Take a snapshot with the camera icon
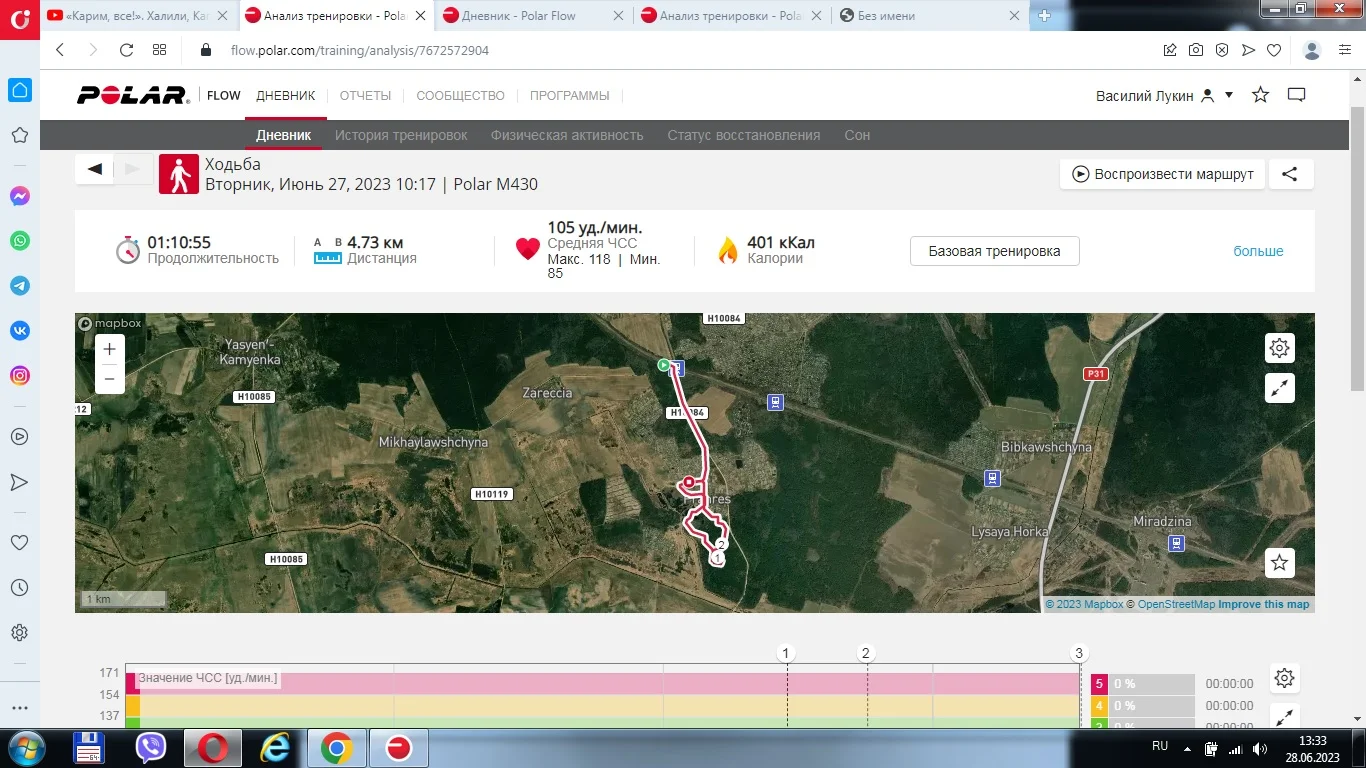The width and height of the screenshot is (1366, 768). point(1196,50)
